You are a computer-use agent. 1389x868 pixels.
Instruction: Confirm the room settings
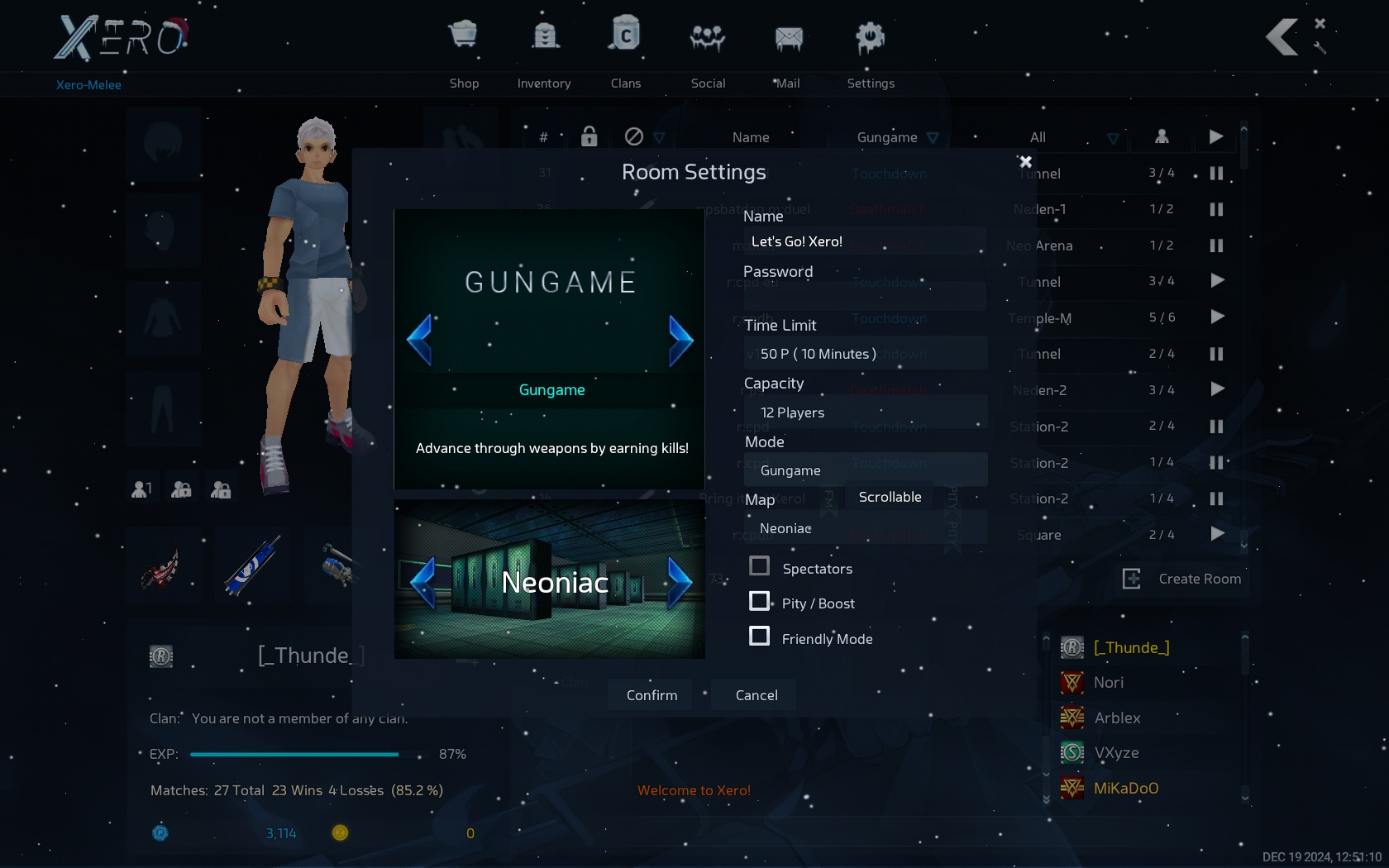(652, 695)
